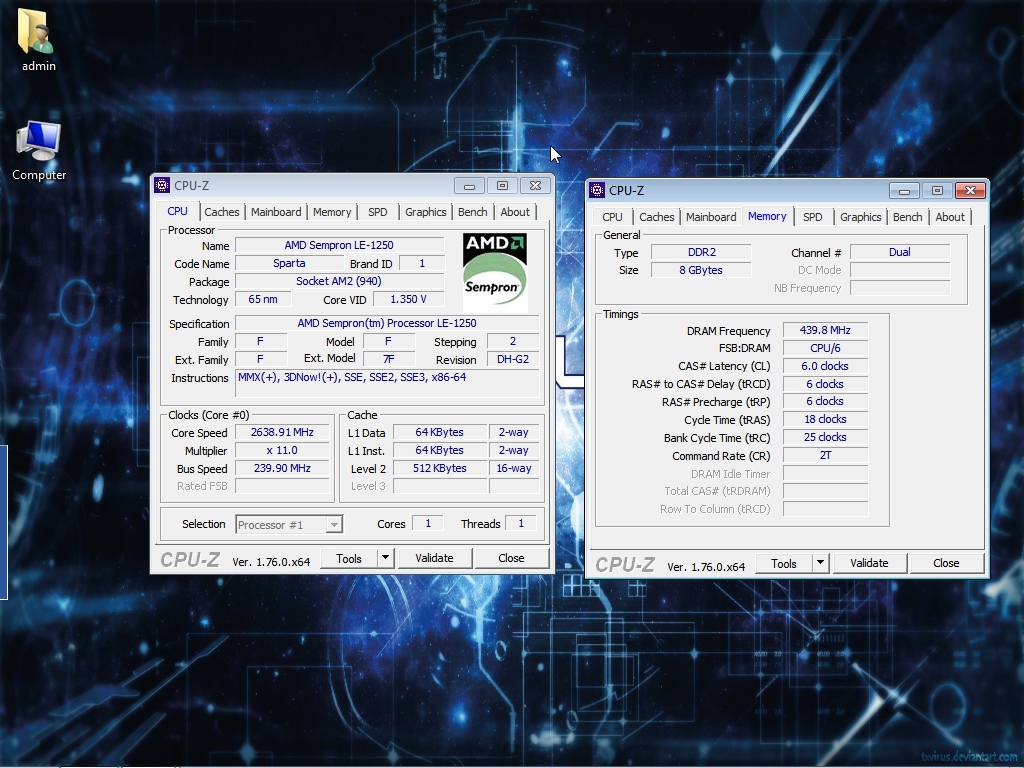Click the Instructions field listing MMX(+), 3DNow!

pyautogui.click(x=387, y=383)
